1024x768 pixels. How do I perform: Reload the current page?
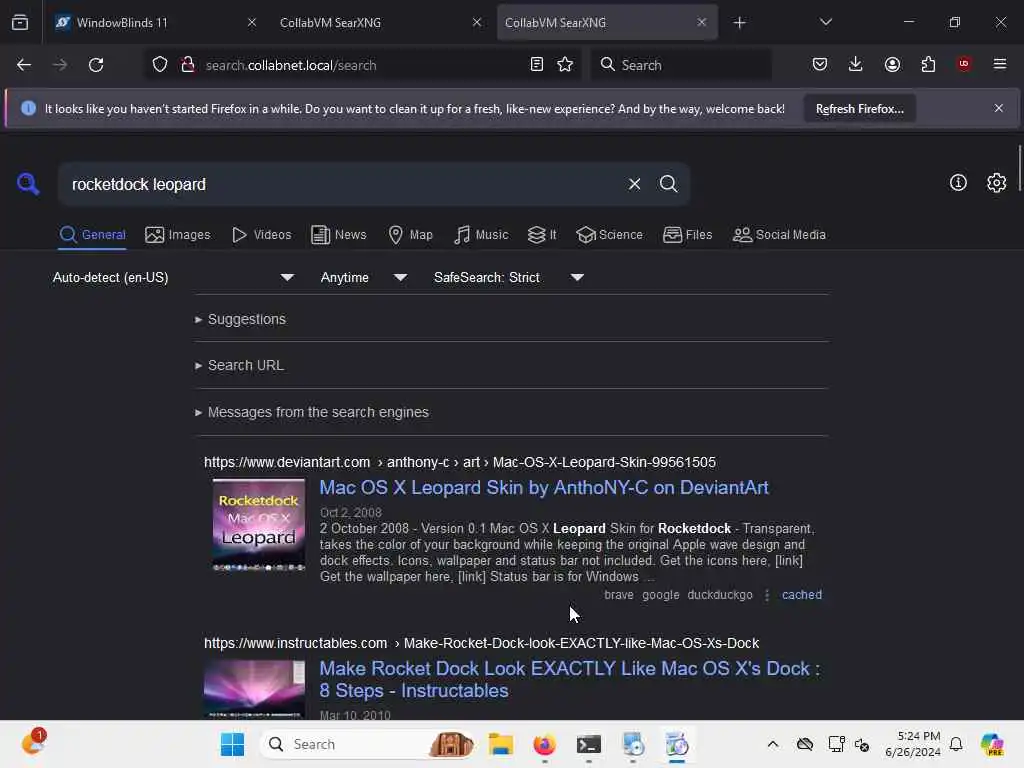(96, 65)
